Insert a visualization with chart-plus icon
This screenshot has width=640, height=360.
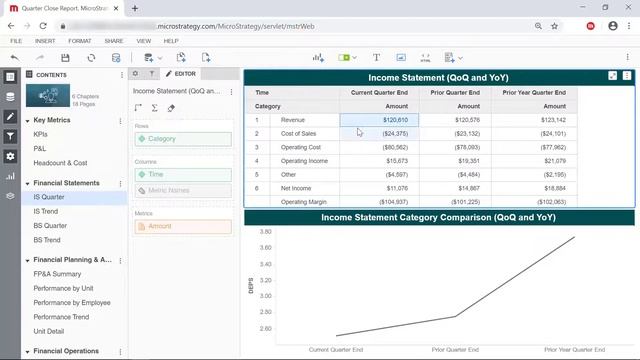pyautogui.click(x=318, y=58)
